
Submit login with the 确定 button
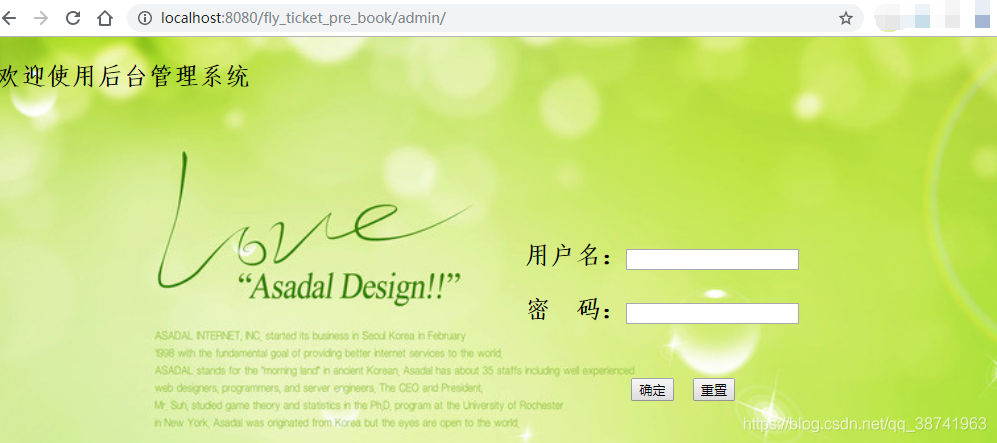[652, 390]
